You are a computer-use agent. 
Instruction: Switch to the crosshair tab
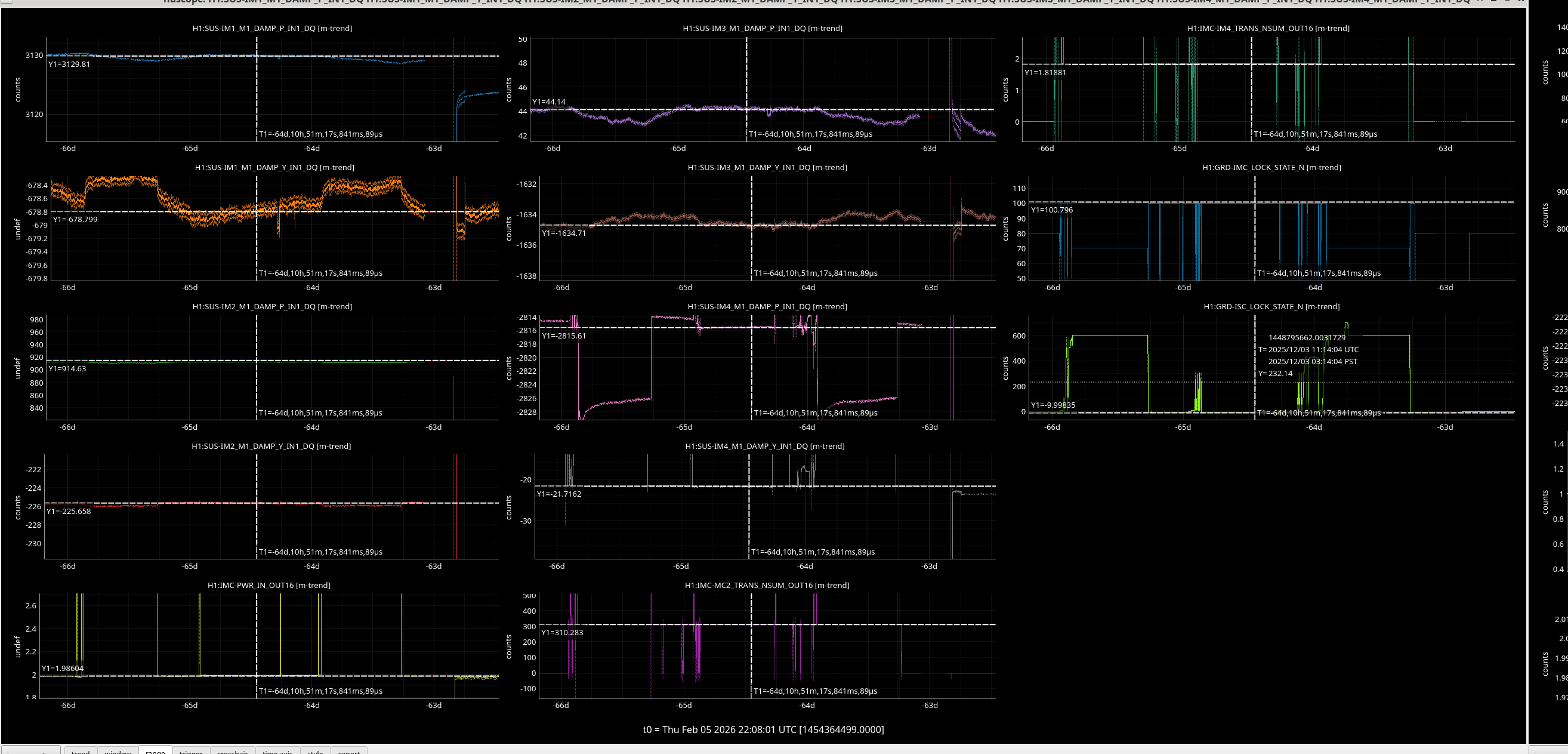click(233, 750)
